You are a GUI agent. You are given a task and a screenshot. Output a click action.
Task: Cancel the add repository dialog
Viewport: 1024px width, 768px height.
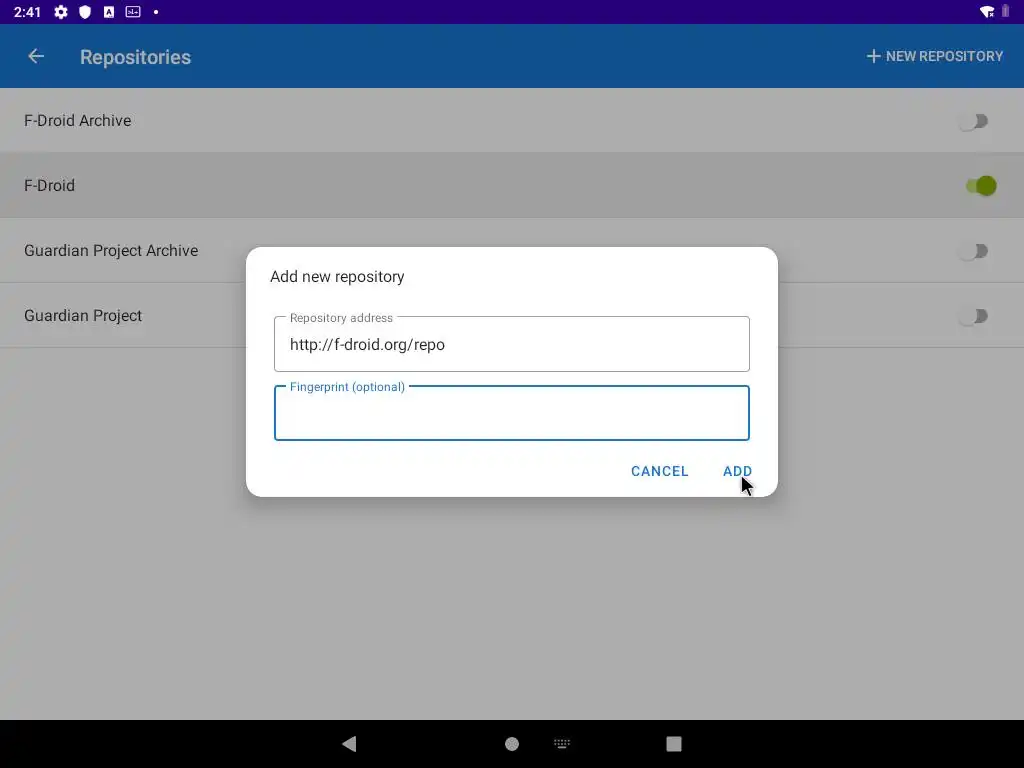click(x=660, y=471)
